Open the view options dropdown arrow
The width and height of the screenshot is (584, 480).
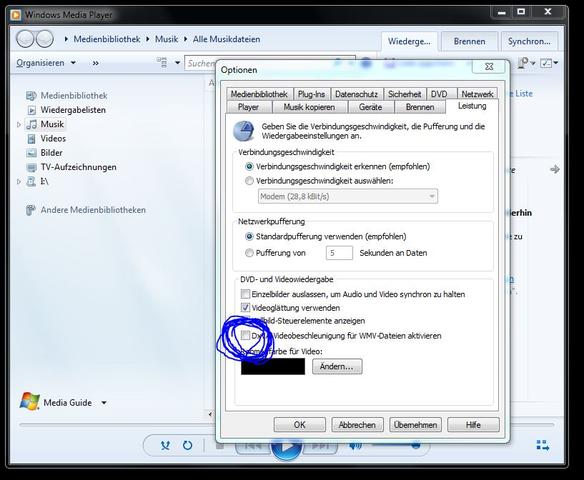tap(178, 63)
